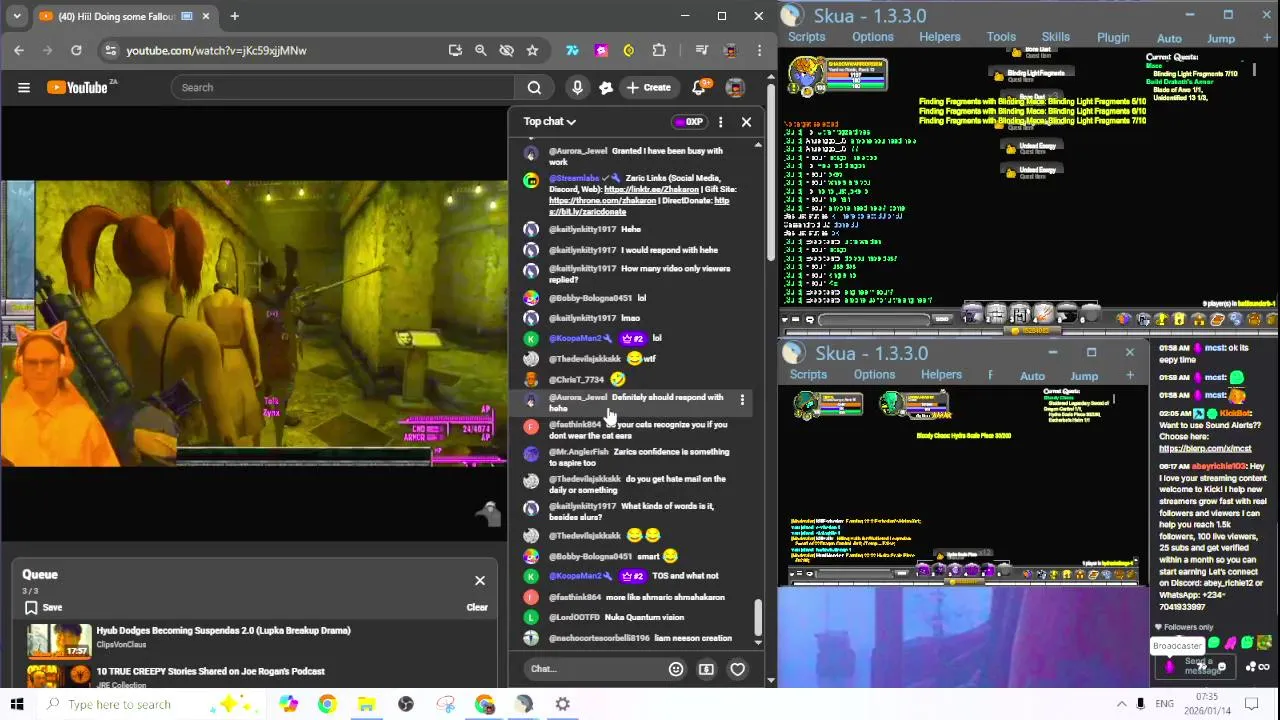This screenshot has width=1280, height=720.
Task: Go to the YouTube home logo
Action: click(79, 87)
